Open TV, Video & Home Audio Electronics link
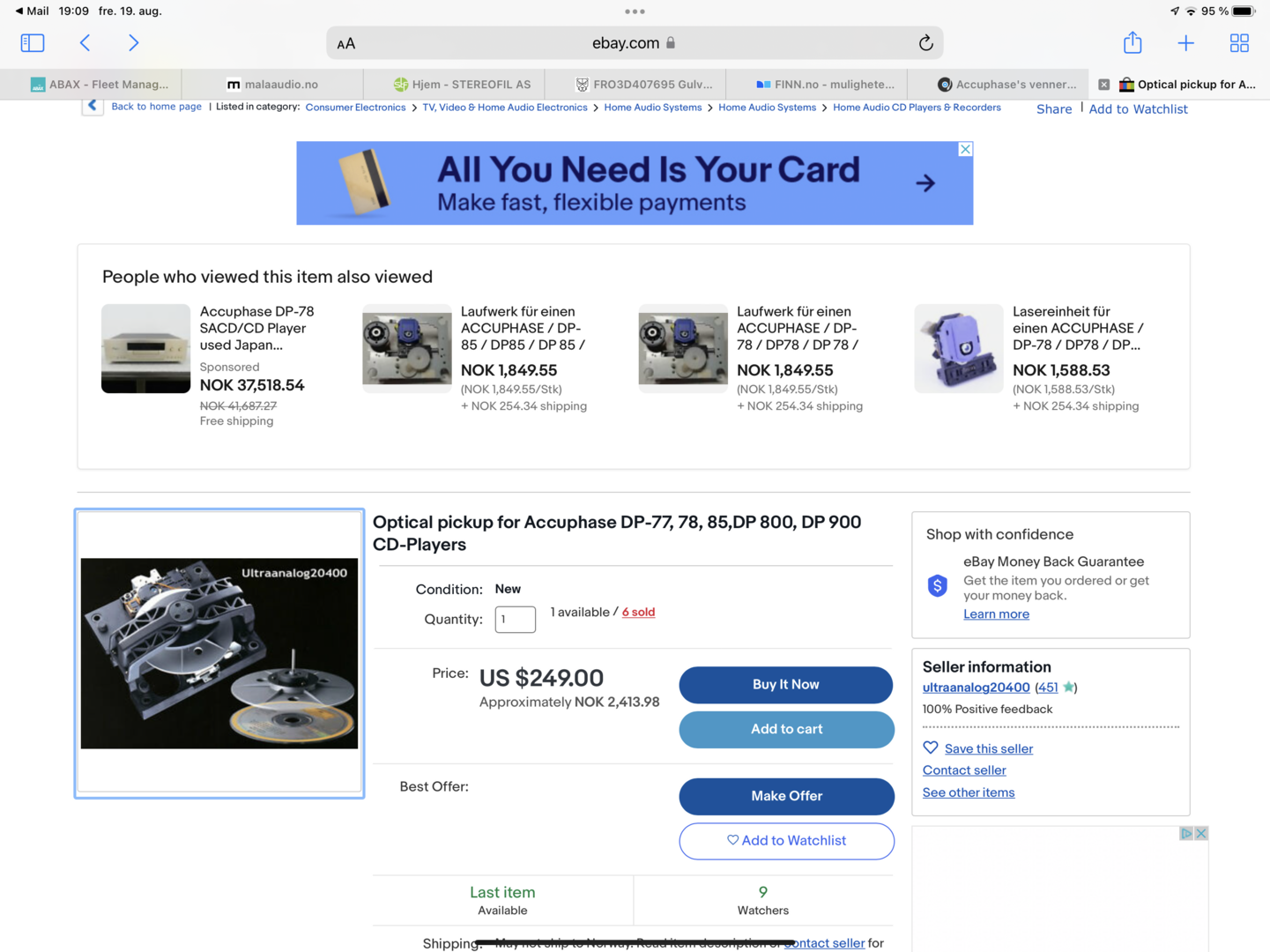 [505, 108]
